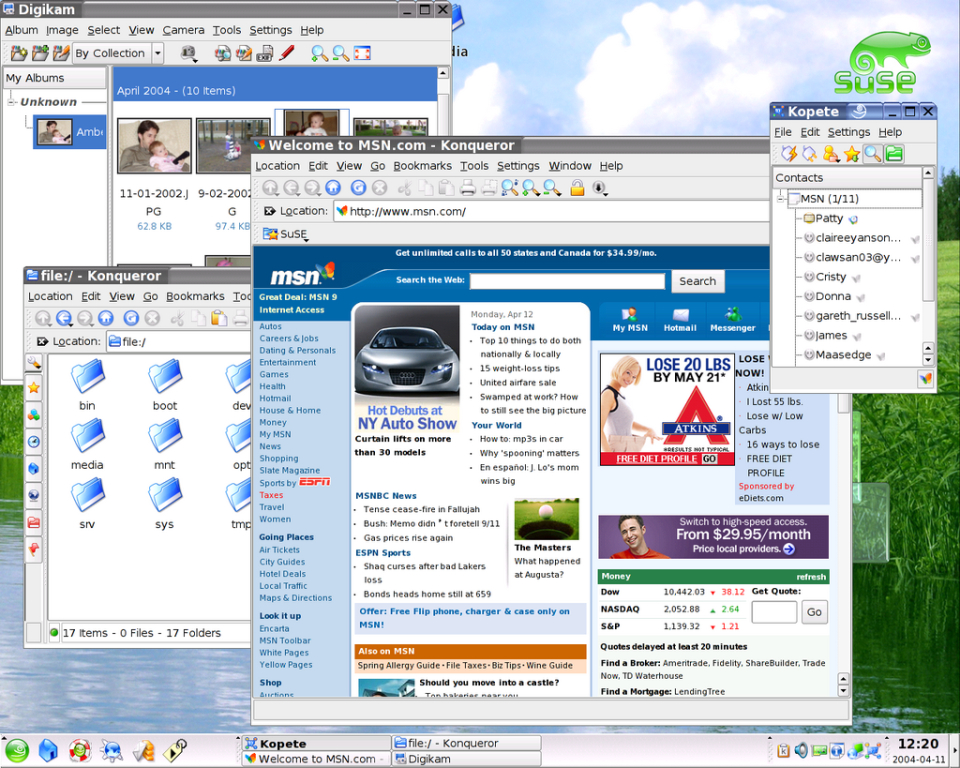
Task: Open the By Collection dropdown in Digikam
Action: (x=158, y=53)
